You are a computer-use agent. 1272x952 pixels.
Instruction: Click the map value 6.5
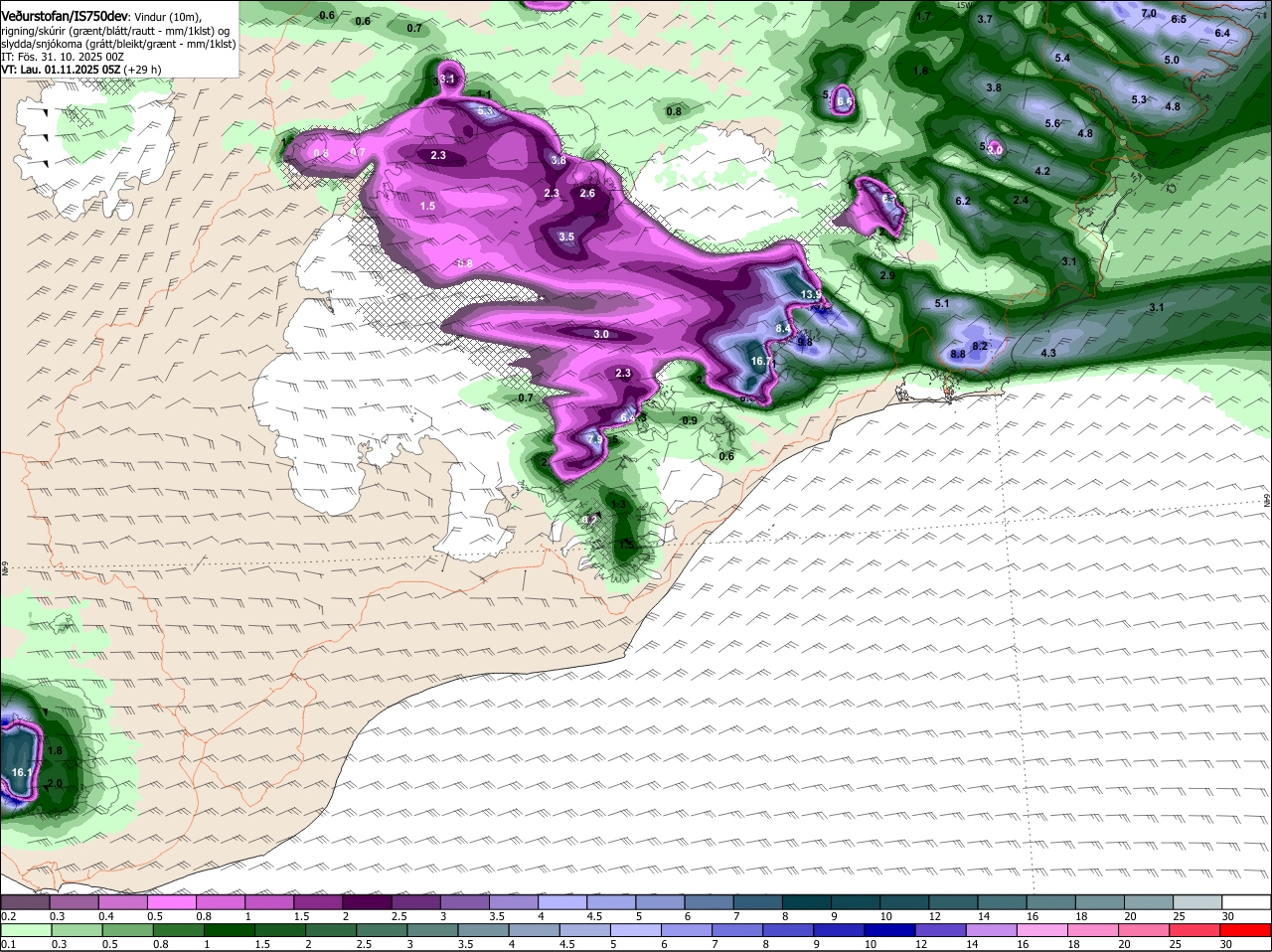coord(1179,20)
